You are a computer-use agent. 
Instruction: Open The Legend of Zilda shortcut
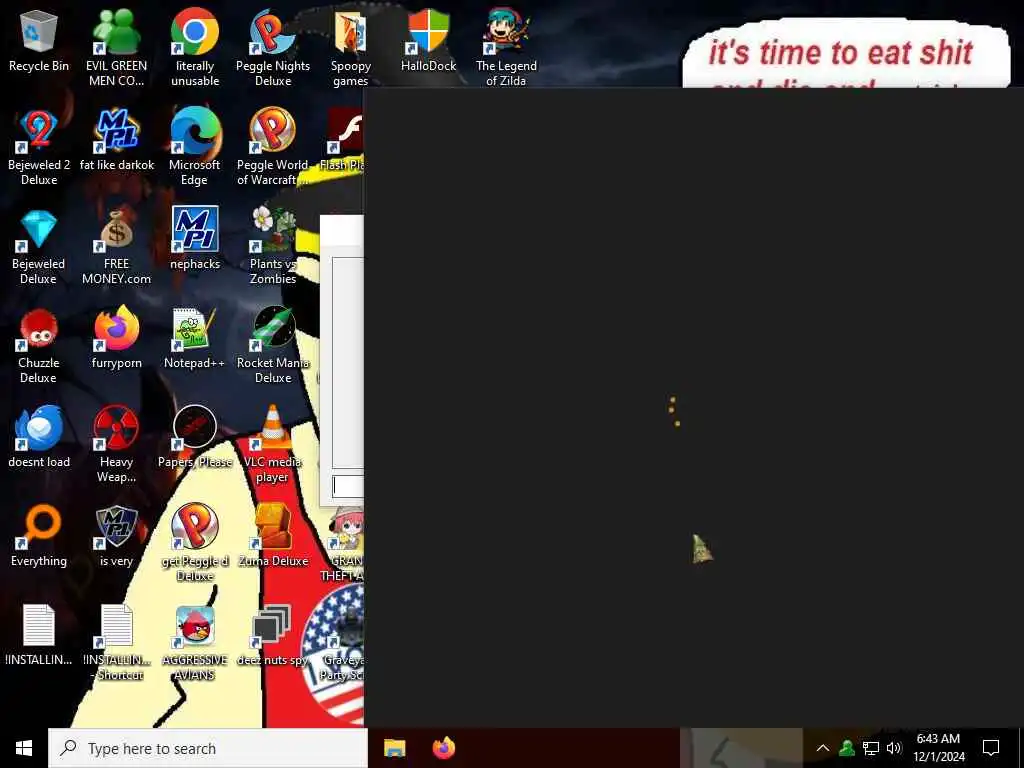pos(506,47)
